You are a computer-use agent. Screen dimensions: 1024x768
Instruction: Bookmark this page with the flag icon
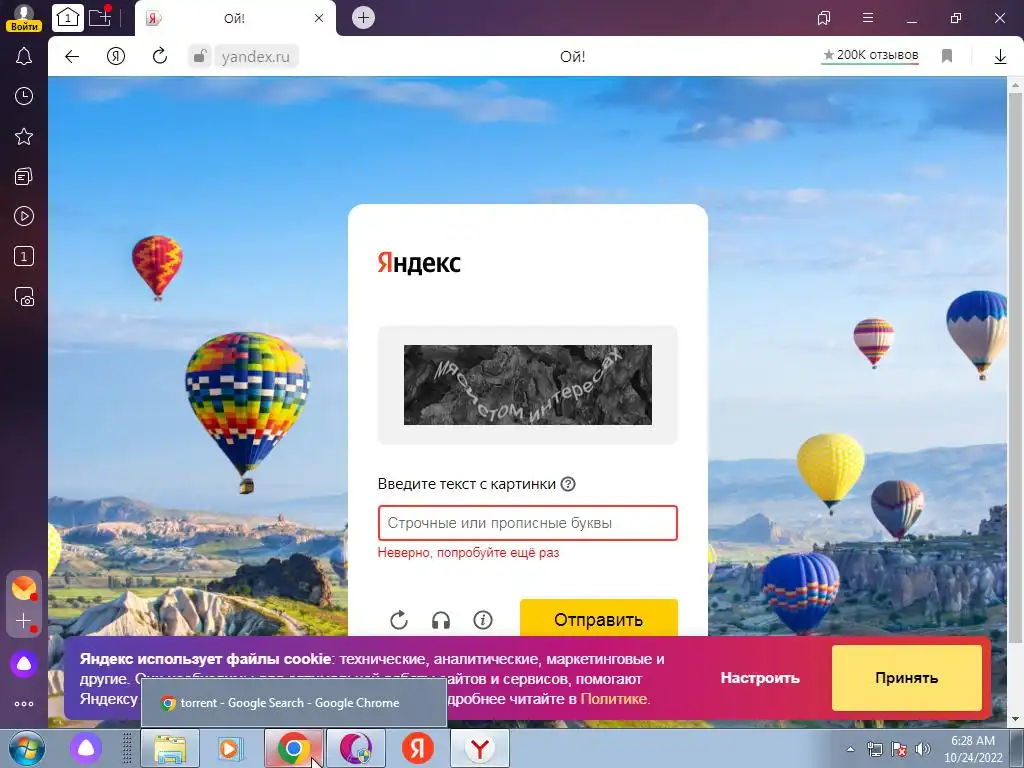pos(947,56)
